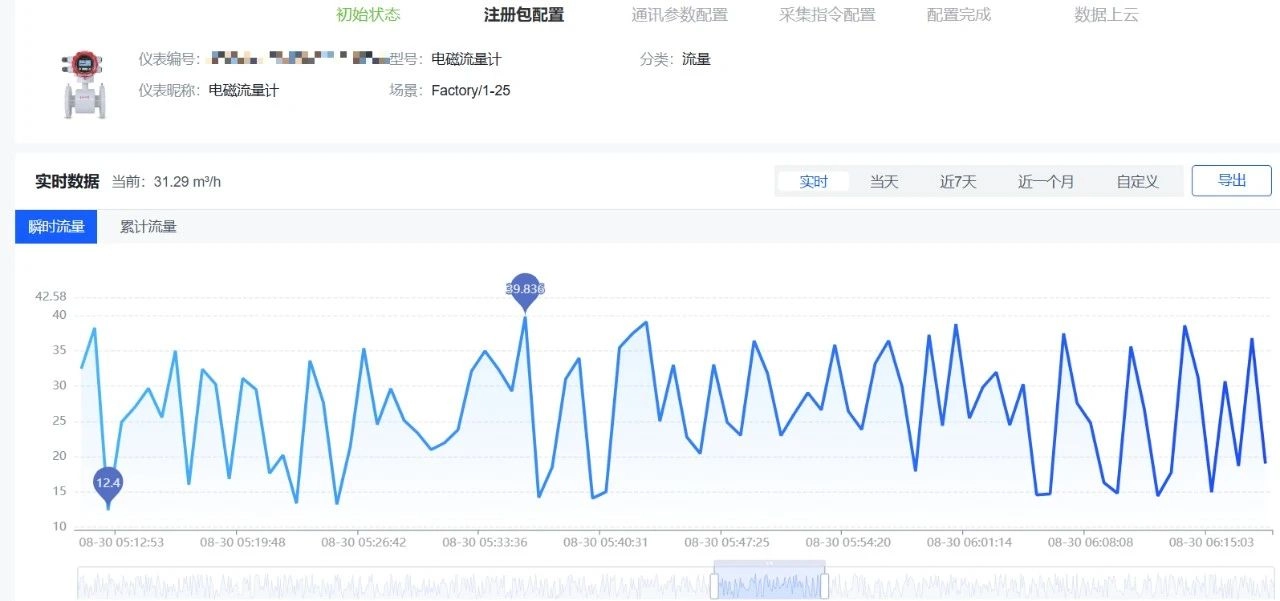Go to the 初始状态 step
The width and height of the screenshot is (1280, 601).
(x=368, y=14)
